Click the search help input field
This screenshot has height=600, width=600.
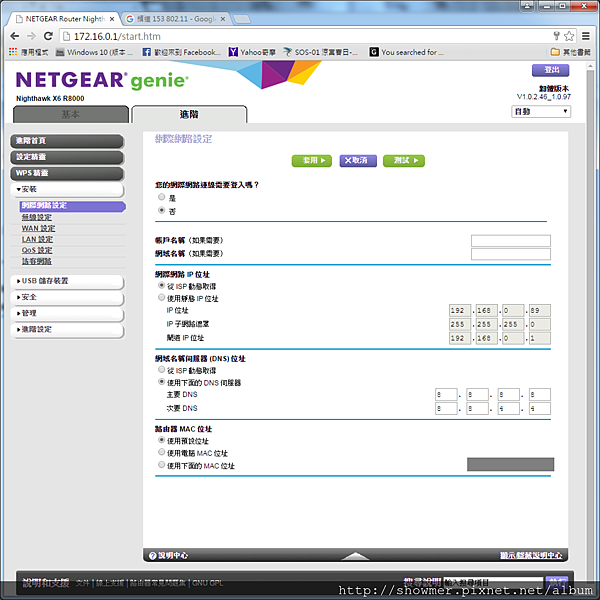point(493,583)
